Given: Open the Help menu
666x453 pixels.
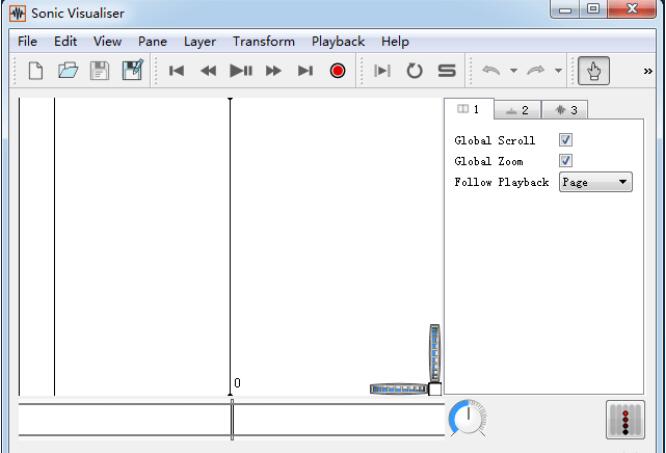Looking at the screenshot, I should (x=395, y=41).
